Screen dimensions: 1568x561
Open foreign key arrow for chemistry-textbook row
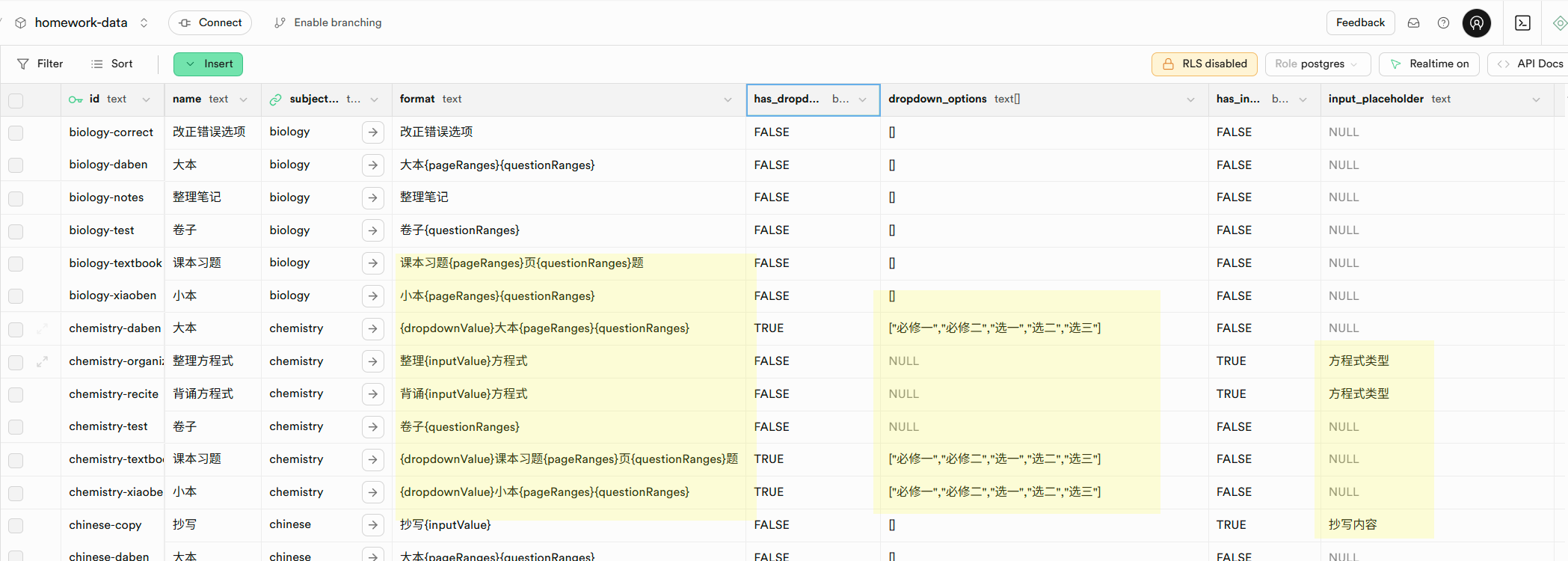[x=372, y=459]
